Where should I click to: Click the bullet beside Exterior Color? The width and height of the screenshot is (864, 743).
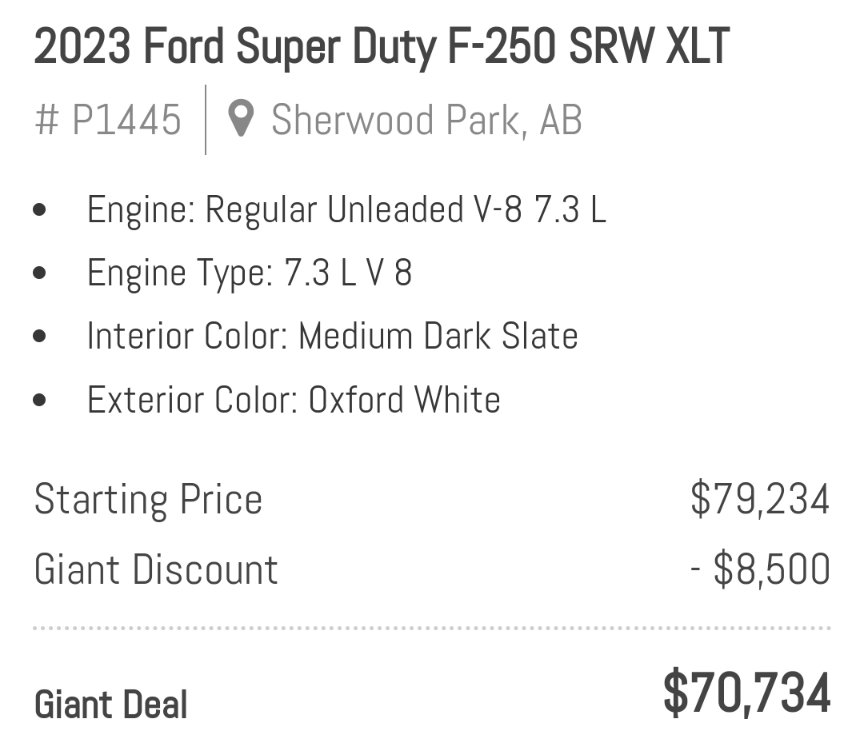(40, 400)
